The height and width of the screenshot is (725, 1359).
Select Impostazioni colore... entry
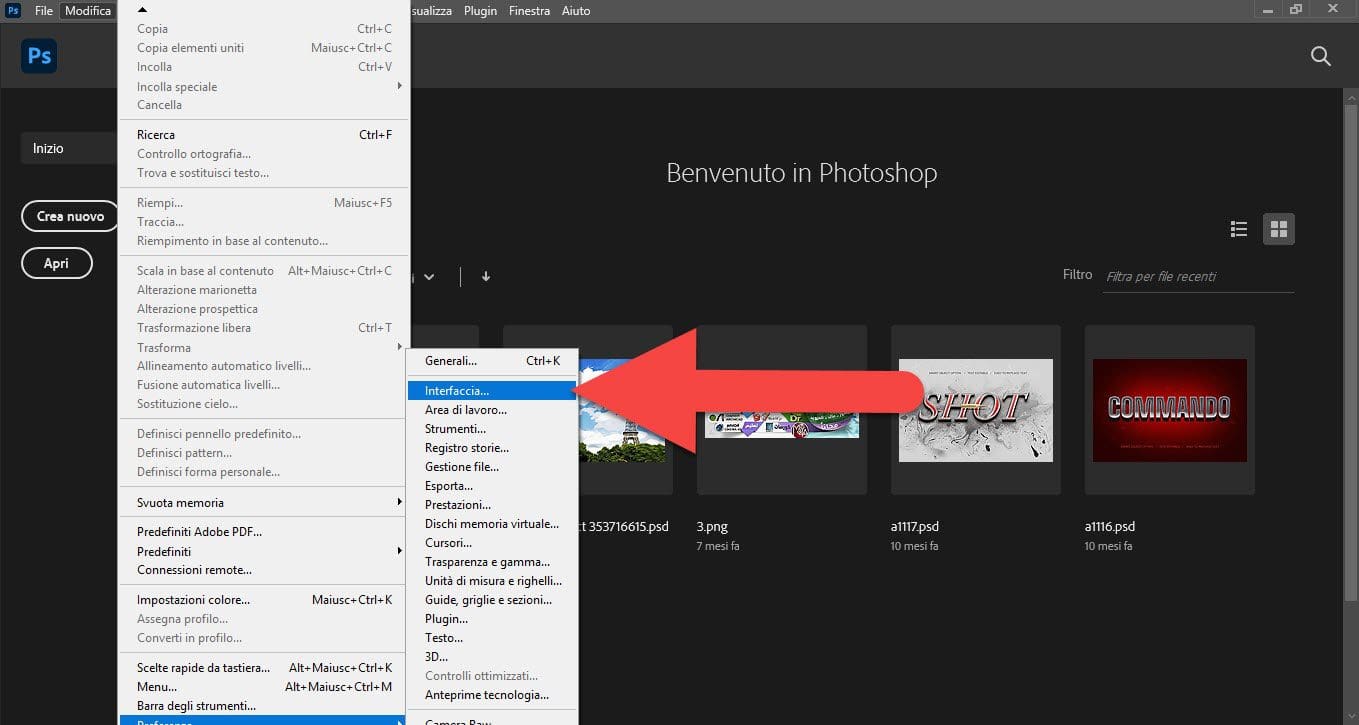[264, 600]
